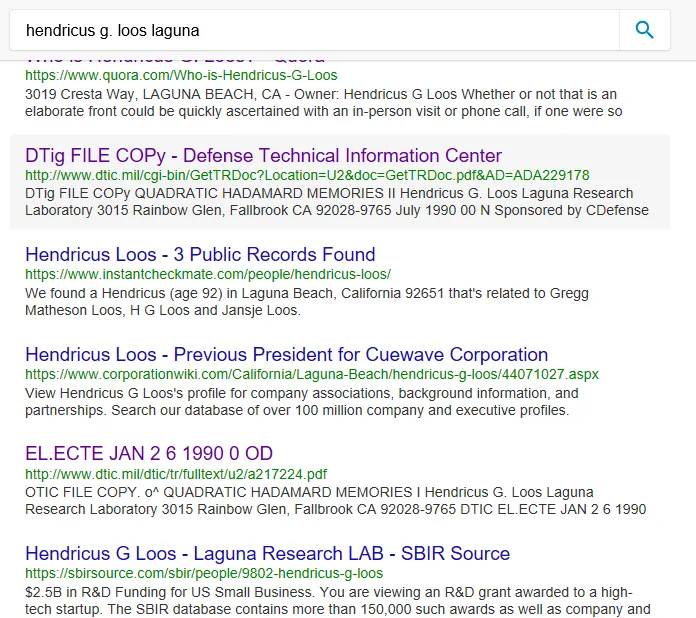Open 'Hendricus G Loos - Laguna Research LAB - SBIR Source'
Viewport: 696px width, 618px height.
(x=267, y=554)
